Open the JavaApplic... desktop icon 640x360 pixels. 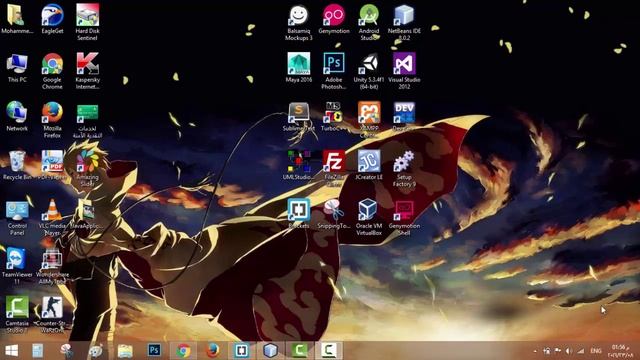pos(87,214)
